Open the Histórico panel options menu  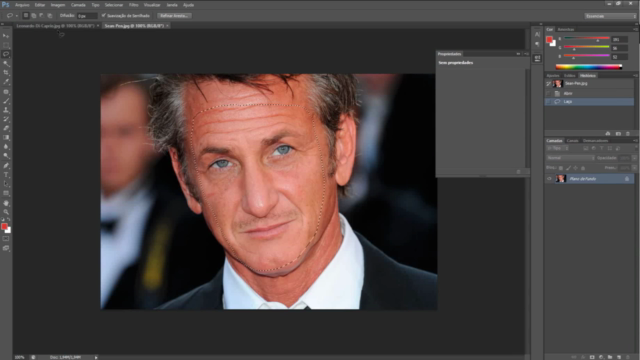coord(635,76)
